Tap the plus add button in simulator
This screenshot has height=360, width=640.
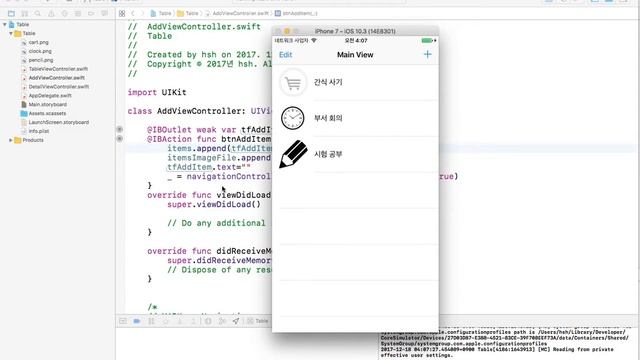coord(427,54)
